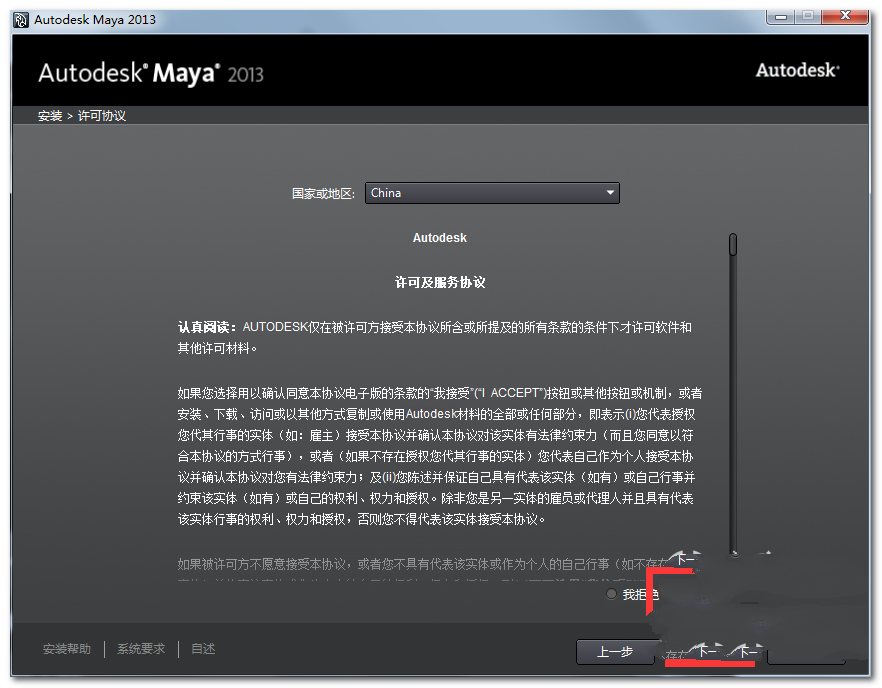882x688 pixels.
Task: Open the 自述 readme link
Action: coord(203,649)
